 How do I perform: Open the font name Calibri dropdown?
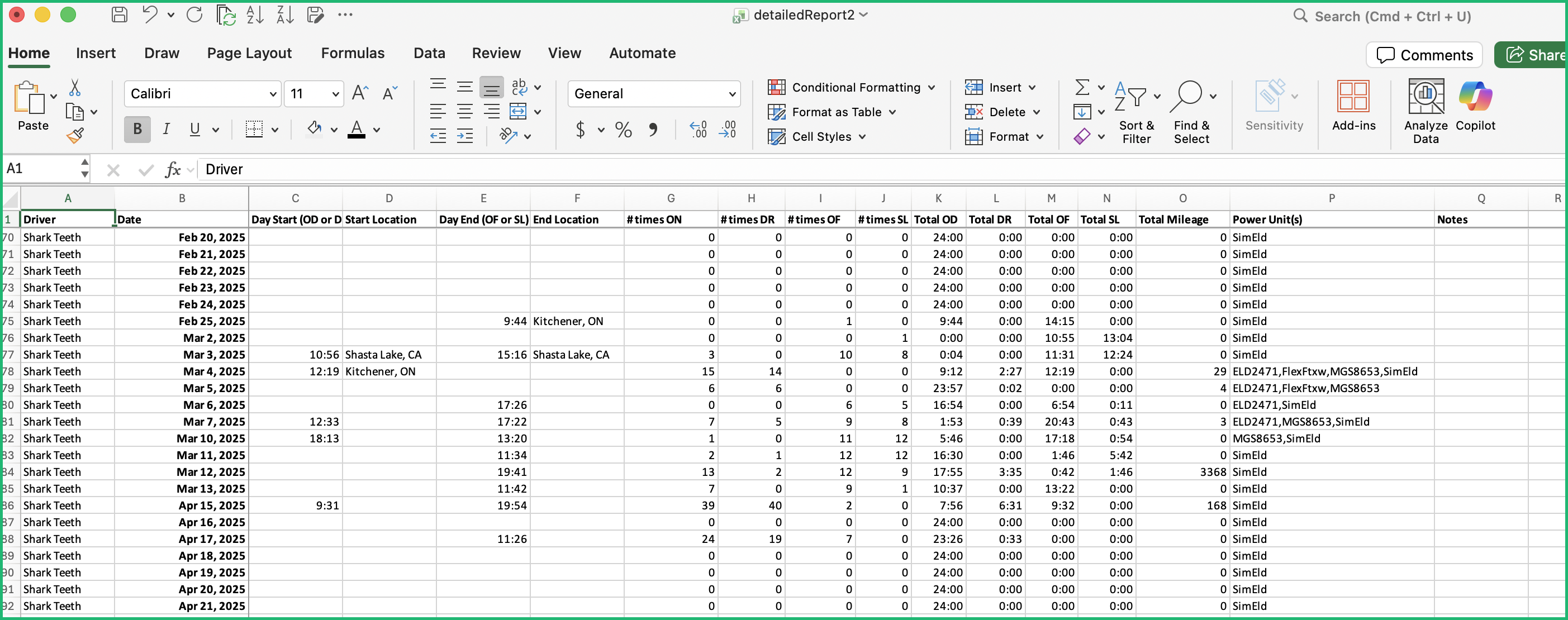[x=273, y=94]
